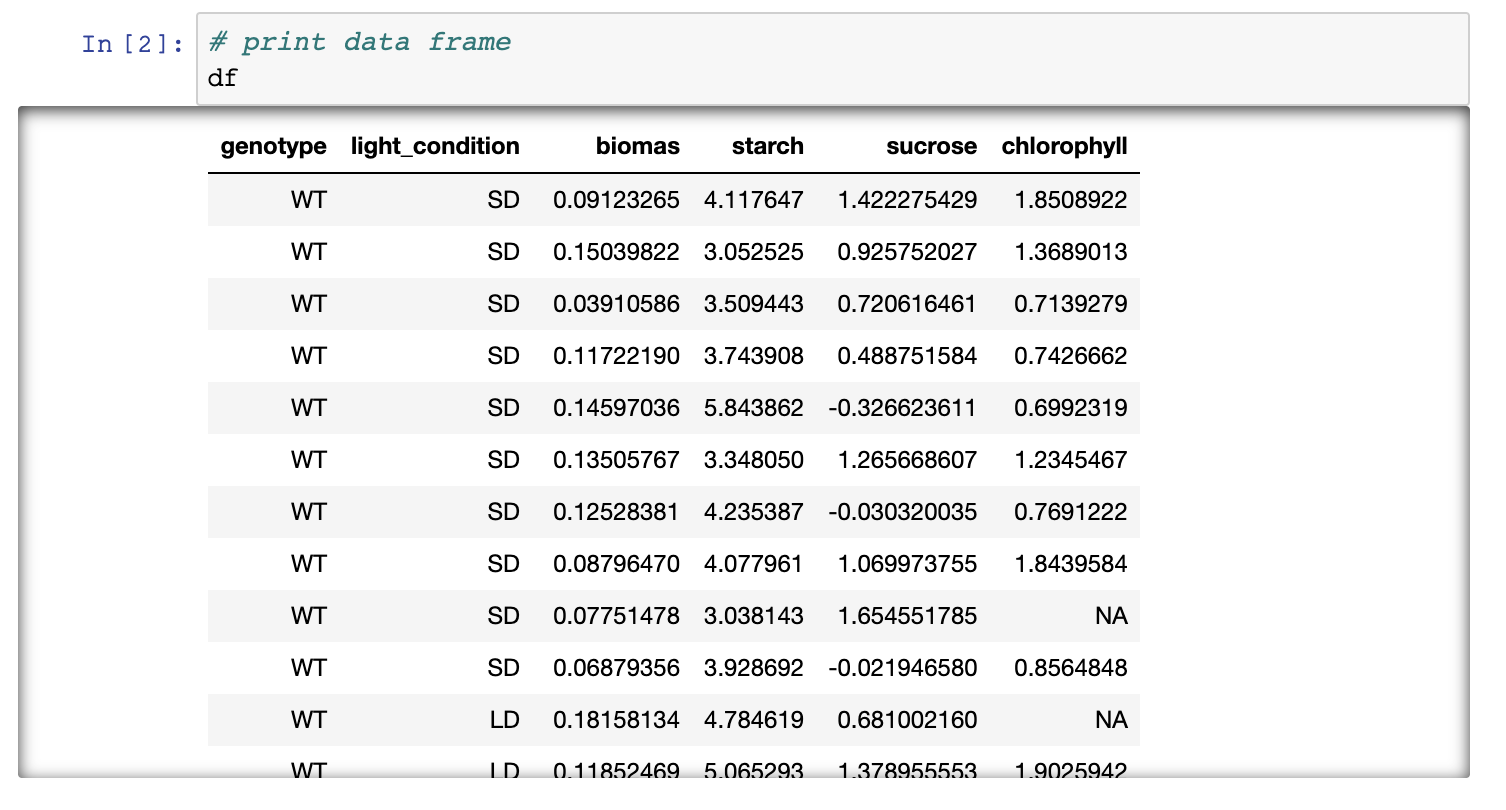This screenshot has height=810, width=1506.
Task: Click WT in the 0.18158134 row
Action: (309, 720)
